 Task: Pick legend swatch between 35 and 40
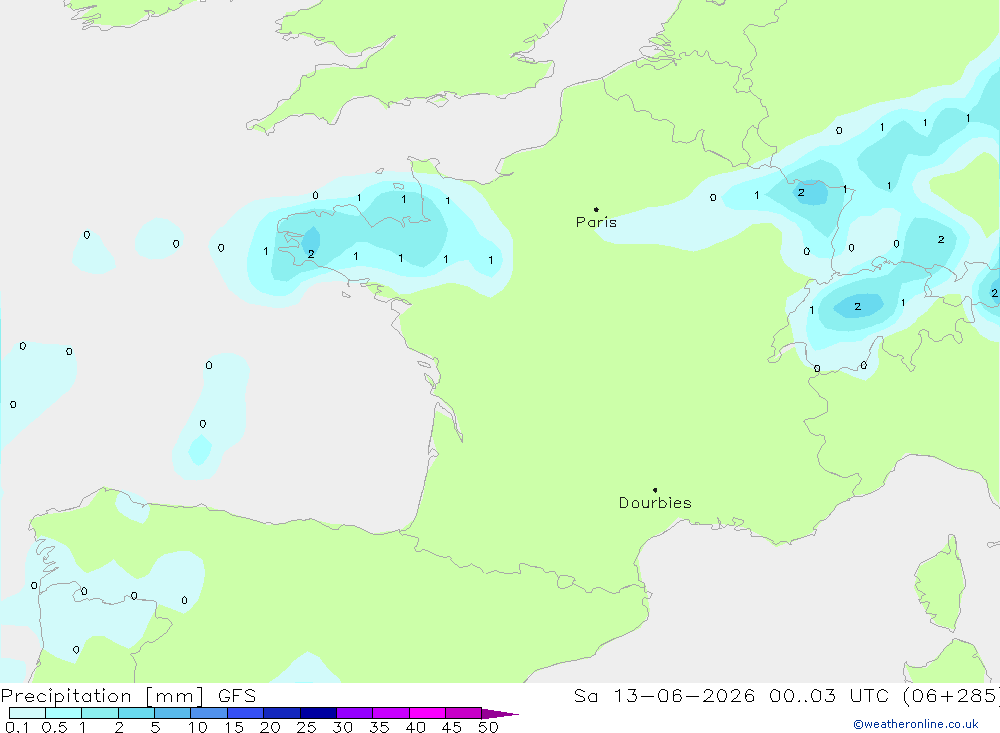pyautogui.click(x=390, y=713)
